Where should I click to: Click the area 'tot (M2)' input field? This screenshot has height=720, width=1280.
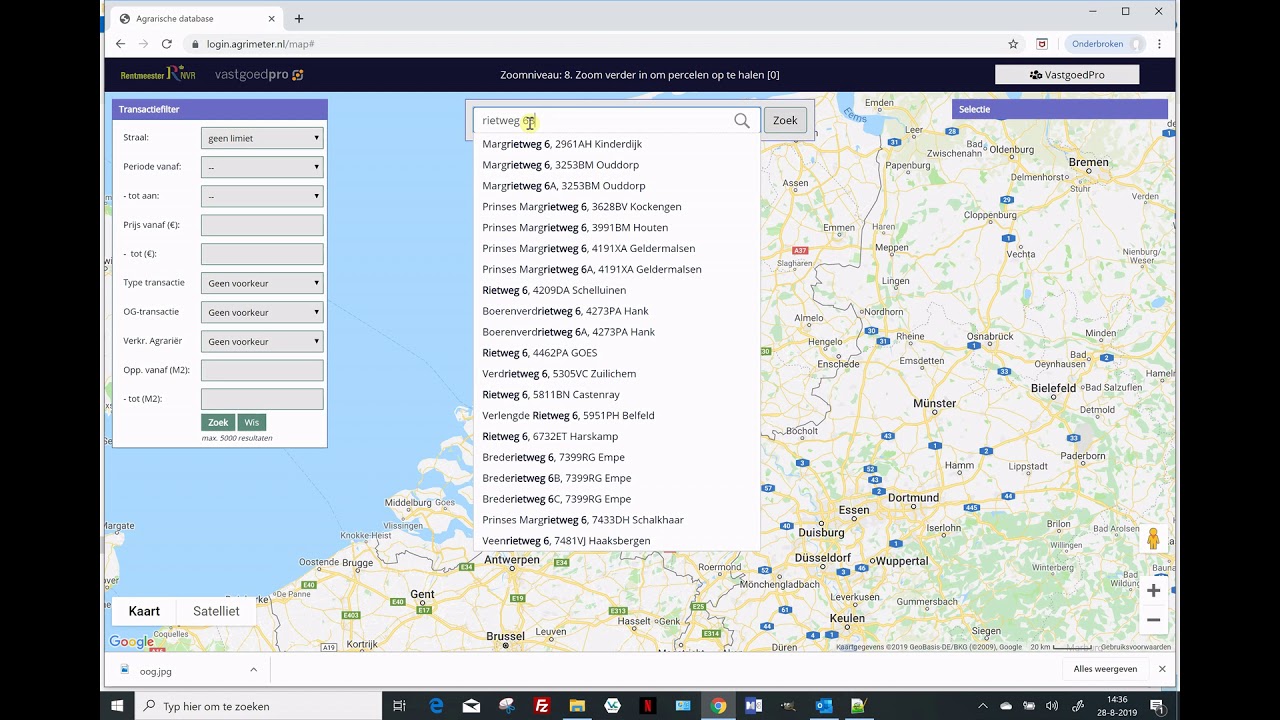(x=262, y=399)
